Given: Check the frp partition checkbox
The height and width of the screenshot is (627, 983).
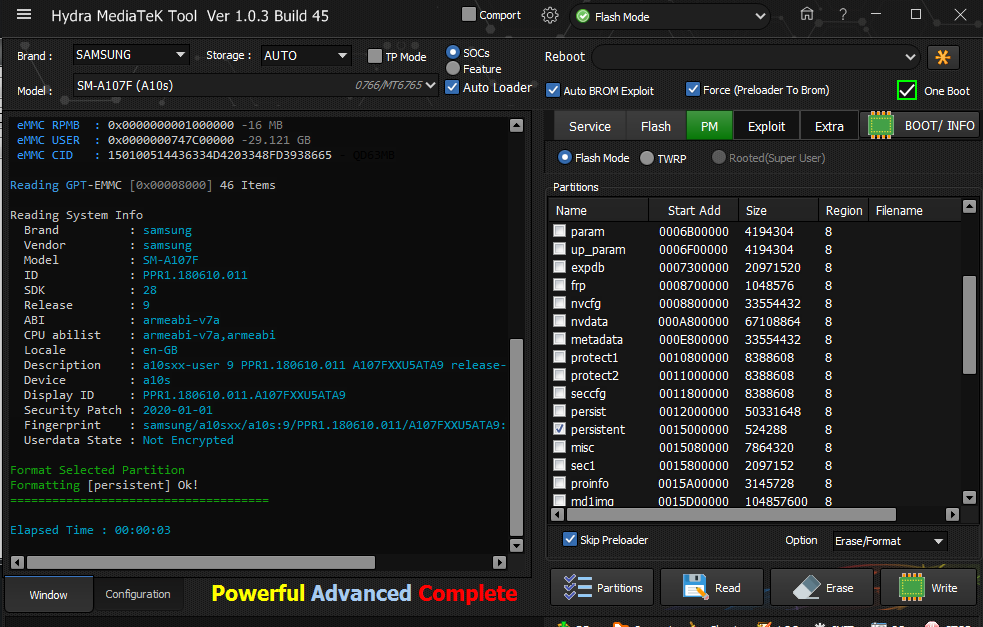Looking at the screenshot, I should (x=560, y=285).
